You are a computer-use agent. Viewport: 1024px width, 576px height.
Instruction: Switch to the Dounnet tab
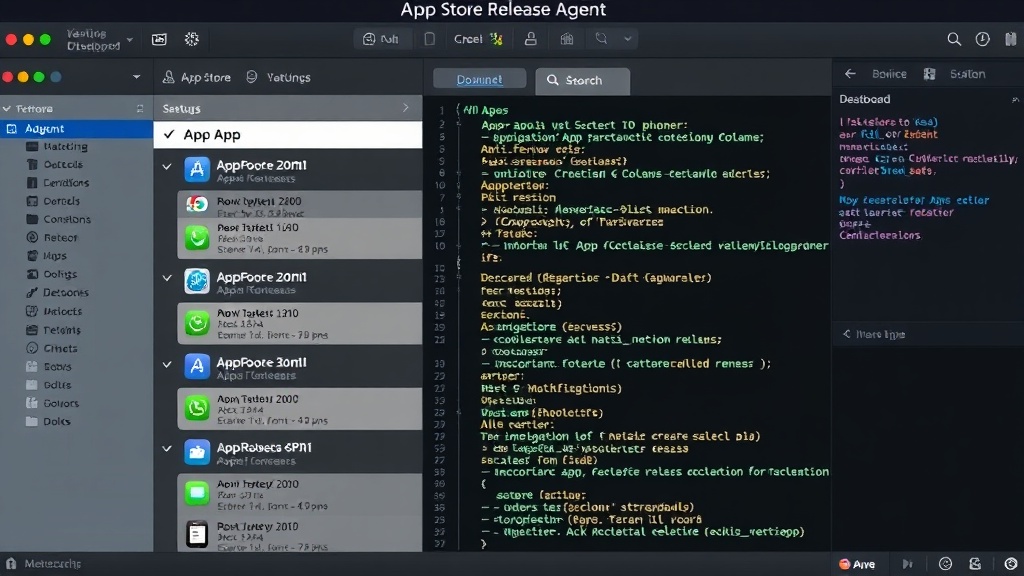(479, 80)
